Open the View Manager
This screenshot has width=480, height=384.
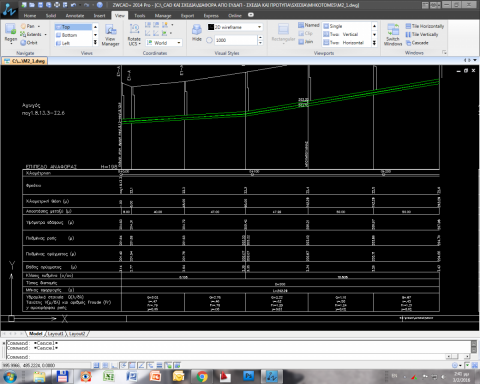[x=110, y=35]
